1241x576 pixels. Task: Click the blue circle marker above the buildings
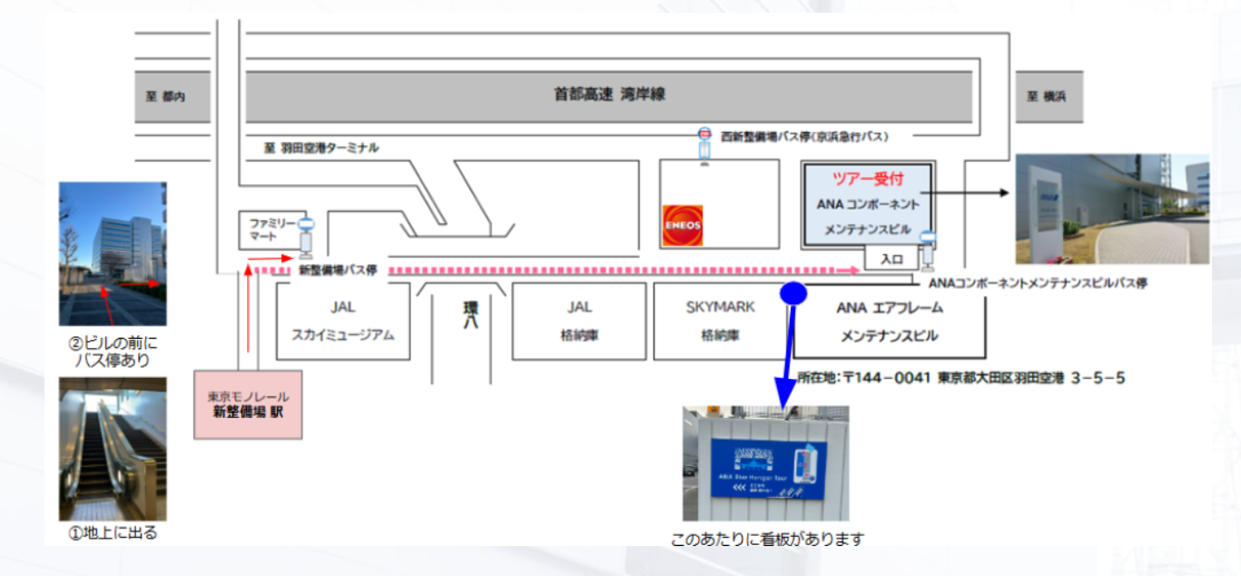coord(795,291)
